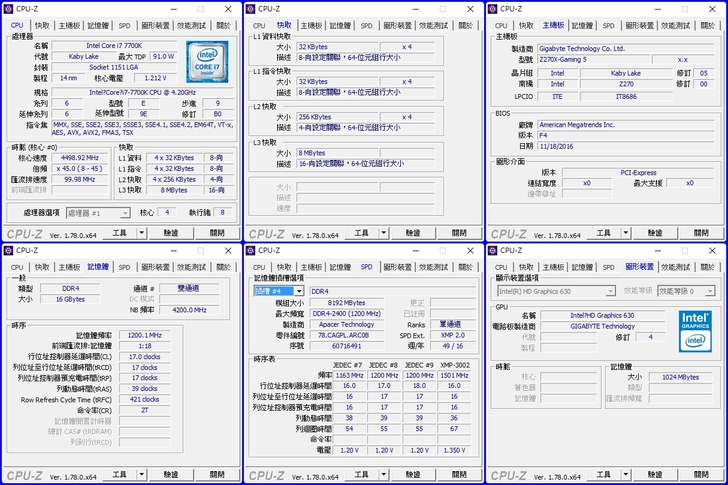Click the 'IT8686' LPCIO field

point(626,97)
